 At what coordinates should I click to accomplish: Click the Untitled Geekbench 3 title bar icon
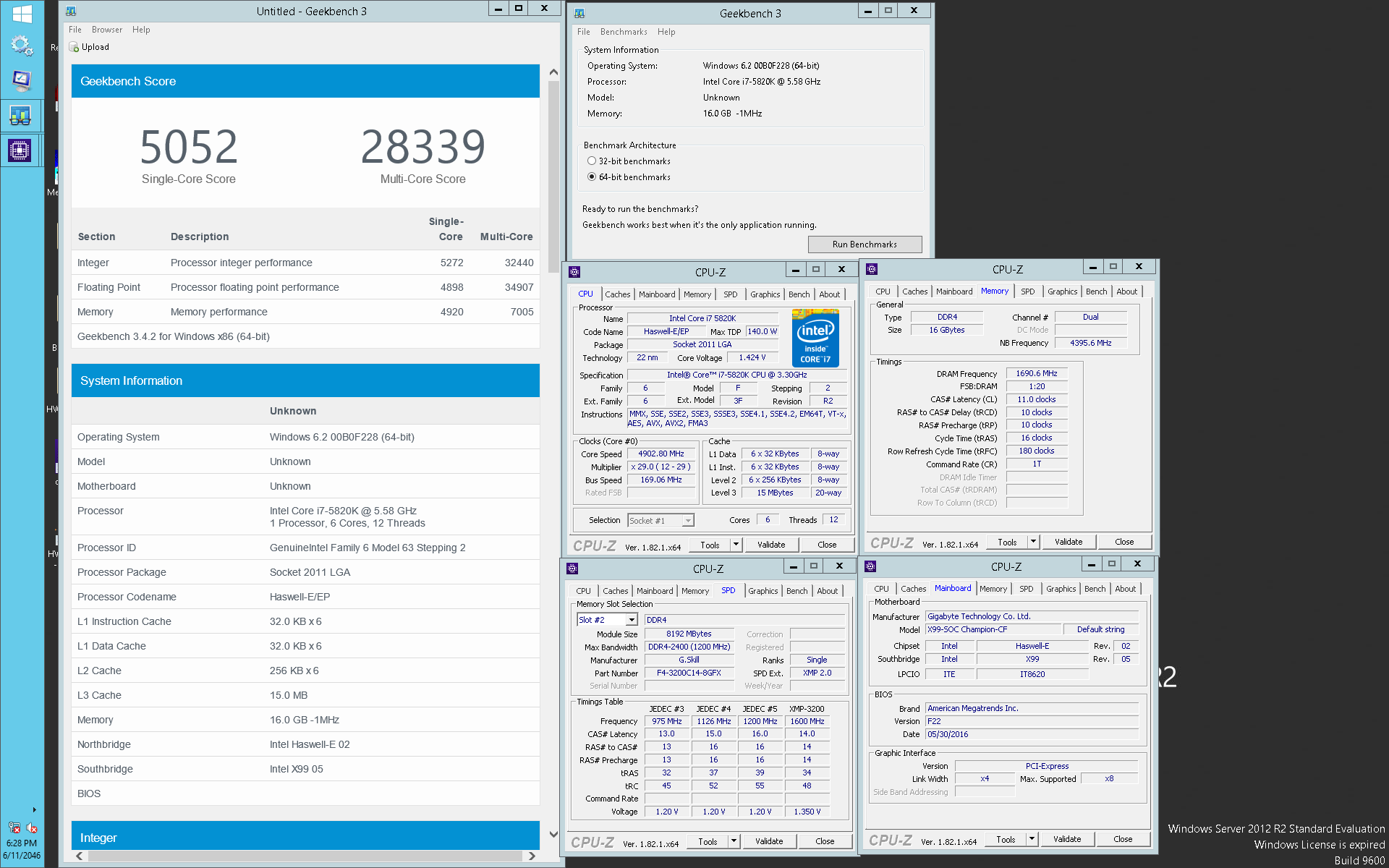click(x=71, y=11)
